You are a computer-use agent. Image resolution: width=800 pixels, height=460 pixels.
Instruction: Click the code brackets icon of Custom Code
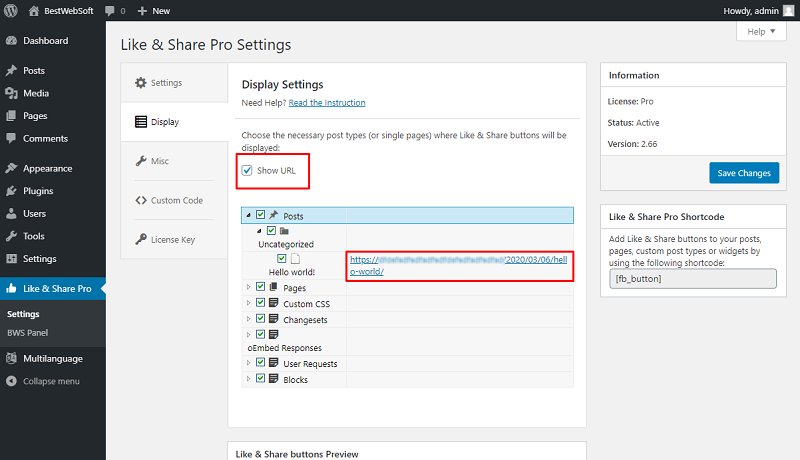tap(141, 200)
